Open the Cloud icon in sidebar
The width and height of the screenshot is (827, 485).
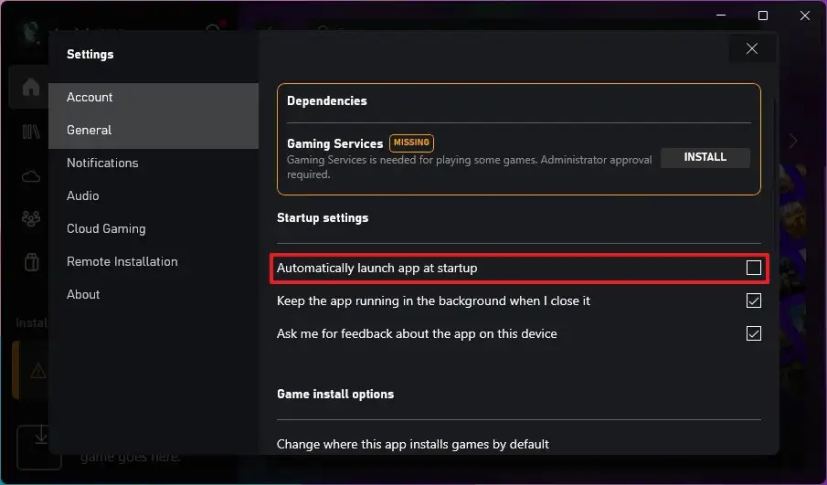click(30, 176)
